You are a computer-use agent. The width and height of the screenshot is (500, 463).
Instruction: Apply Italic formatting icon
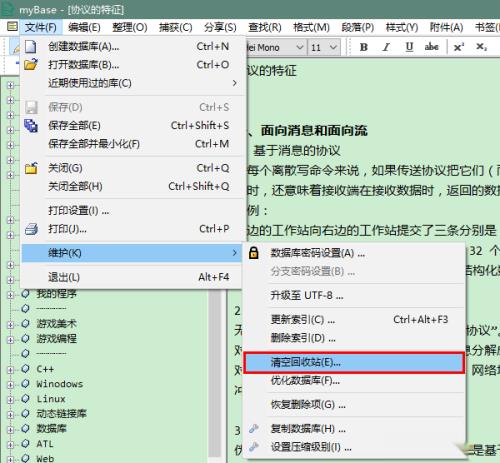click(x=386, y=47)
